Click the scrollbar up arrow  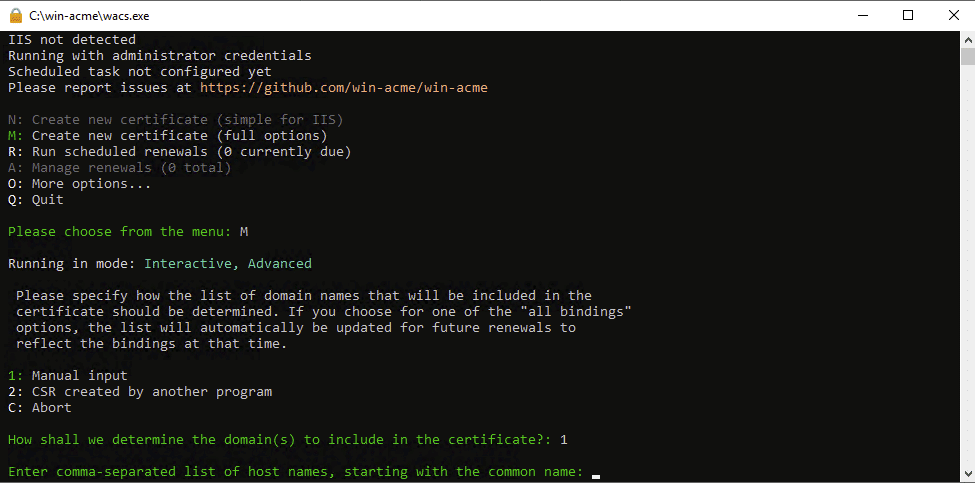pos(968,39)
